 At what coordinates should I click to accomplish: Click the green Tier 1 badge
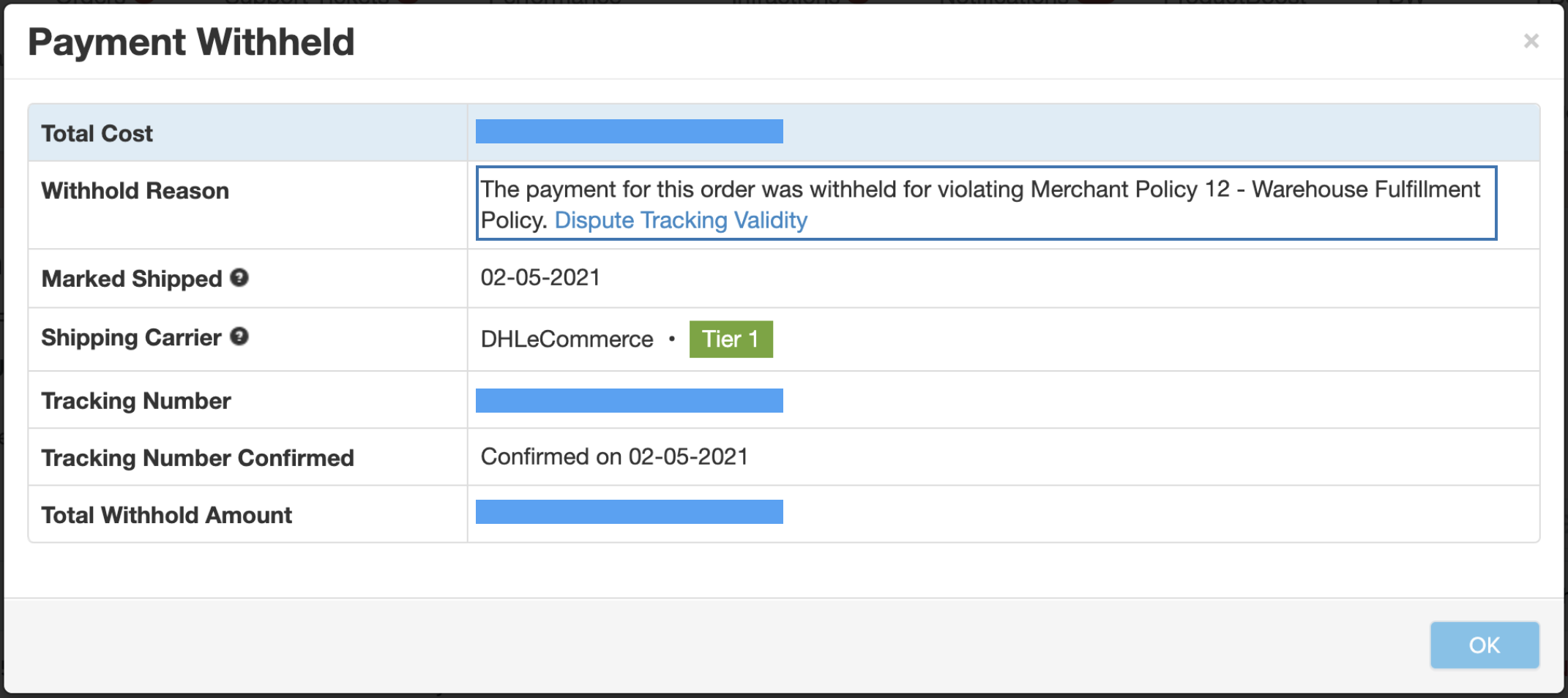731,339
